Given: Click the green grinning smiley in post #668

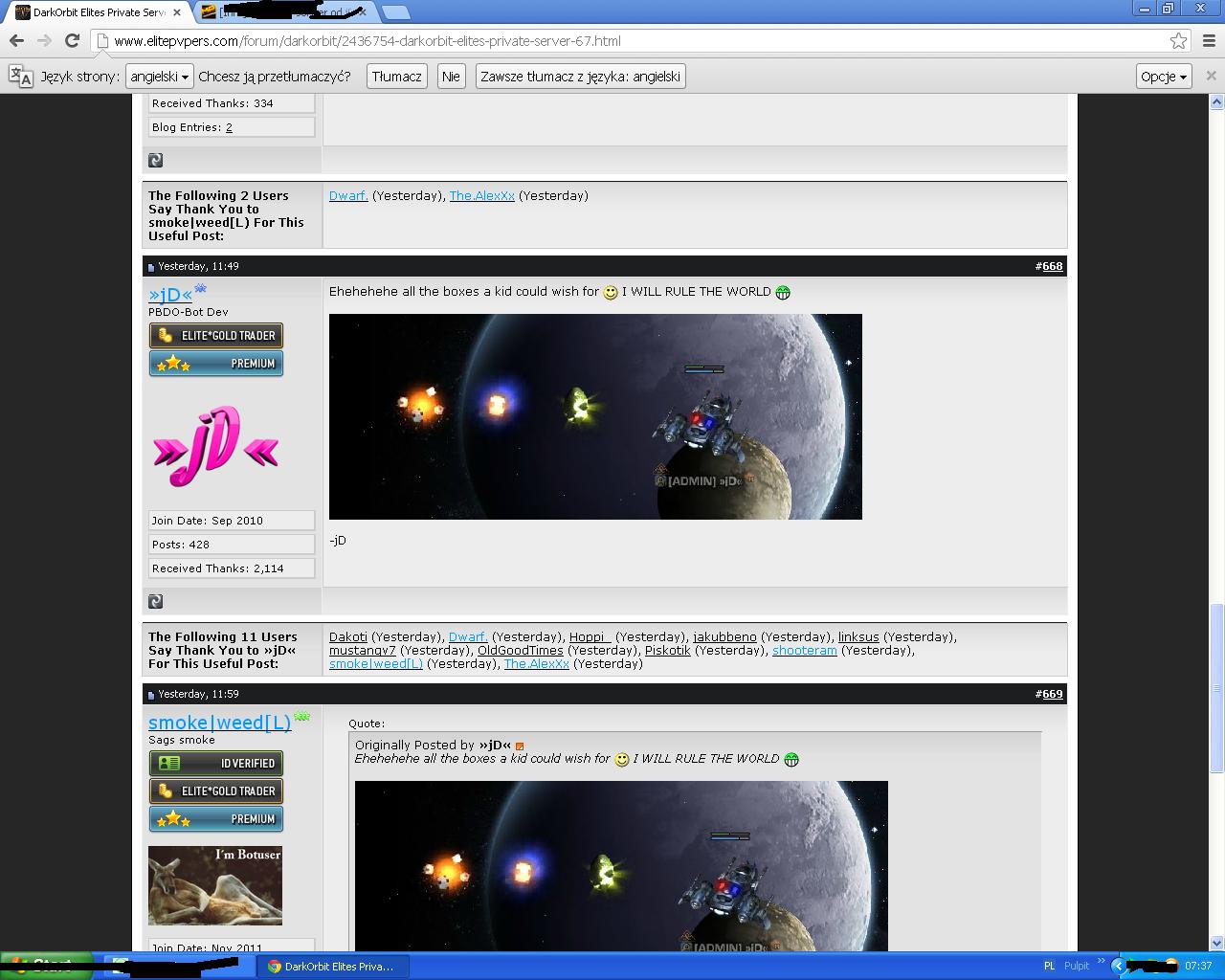Looking at the screenshot, I should click(x=783, y=293).
